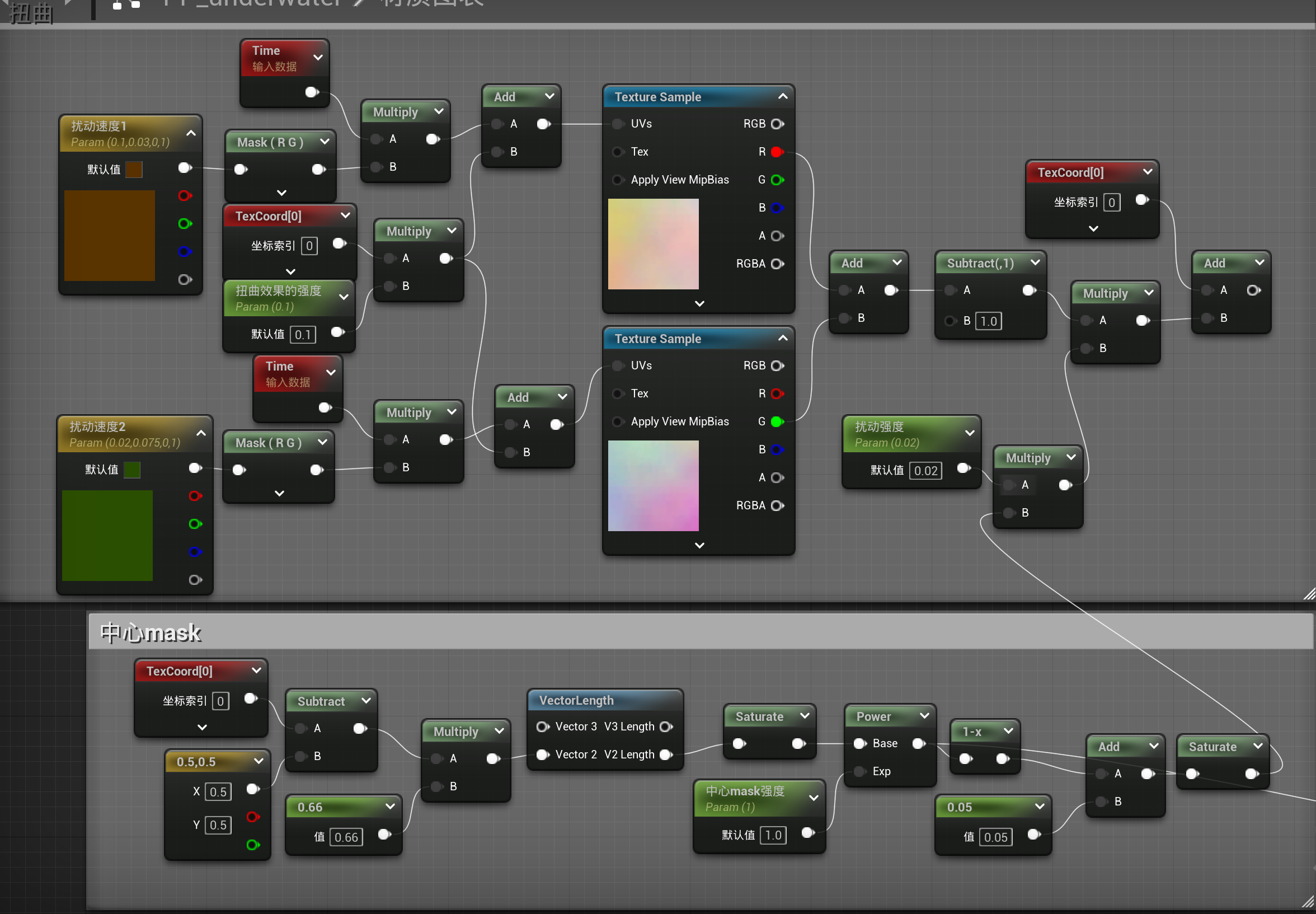Select the 1-x node title
The height and width of the screenshot is (914, 1316).
971,732
